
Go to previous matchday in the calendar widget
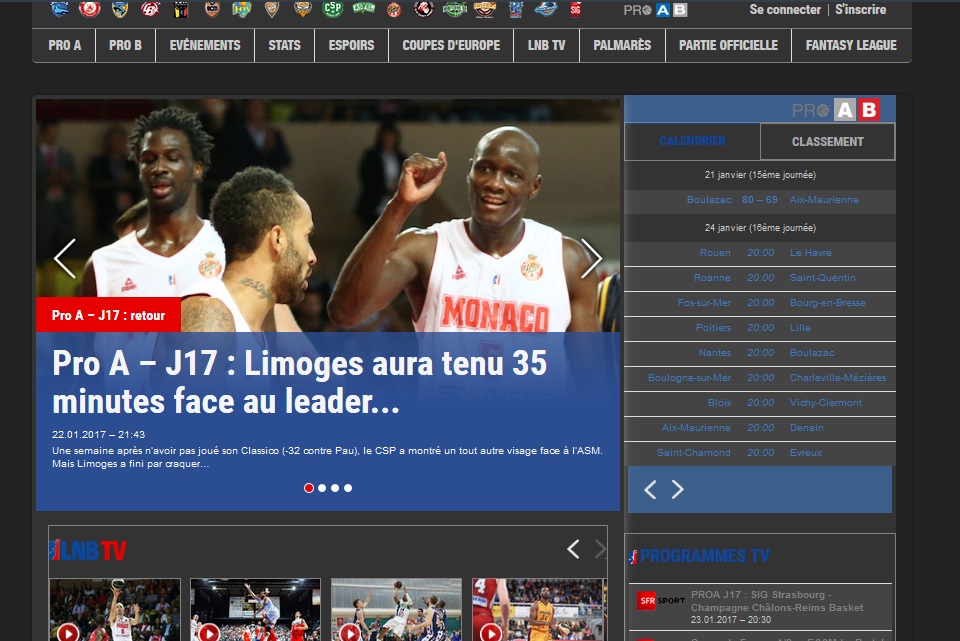click(x=650, y=489)
